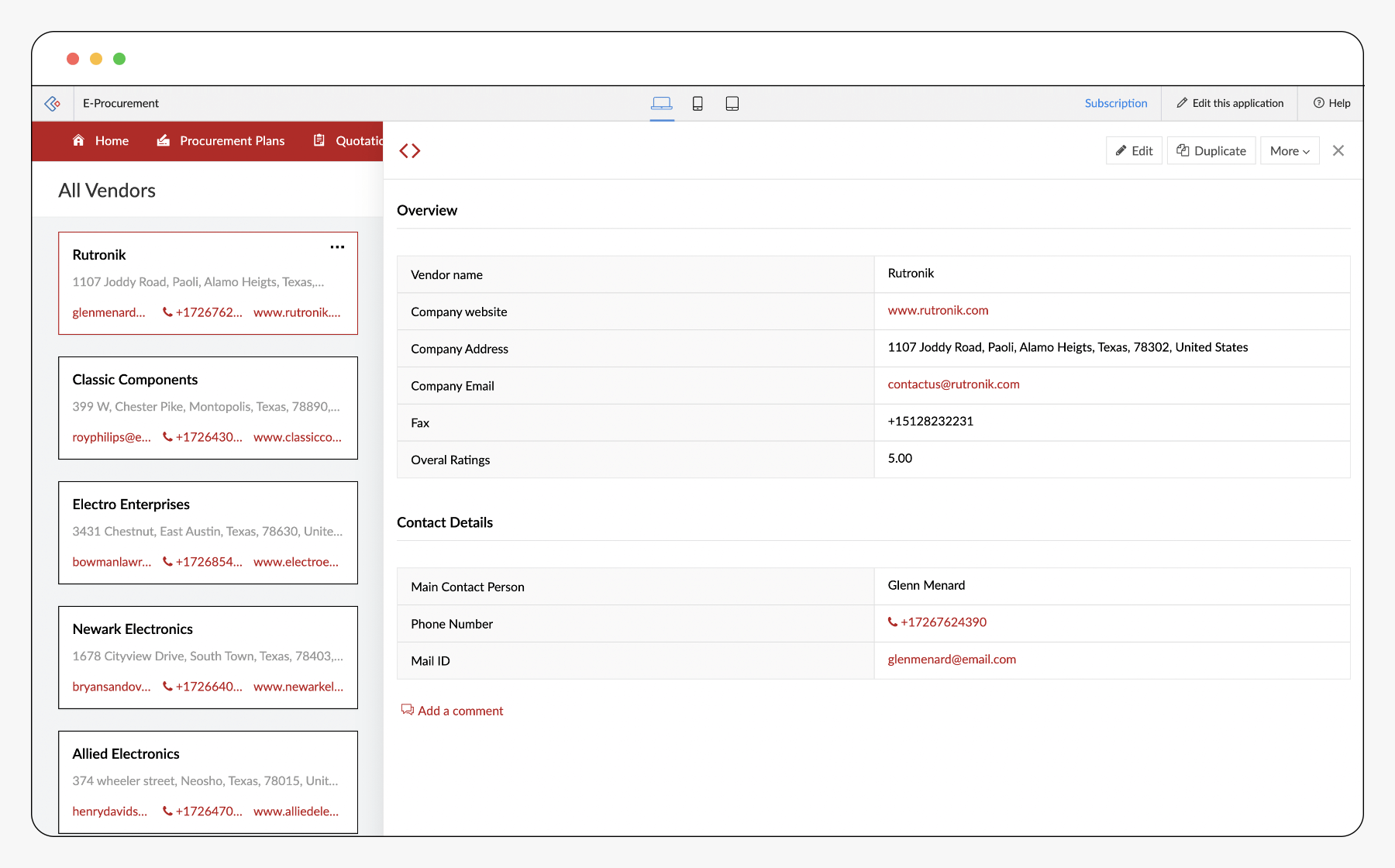
Task: Click phone icon on Allied Electronics card
Action: pos(167,811)
